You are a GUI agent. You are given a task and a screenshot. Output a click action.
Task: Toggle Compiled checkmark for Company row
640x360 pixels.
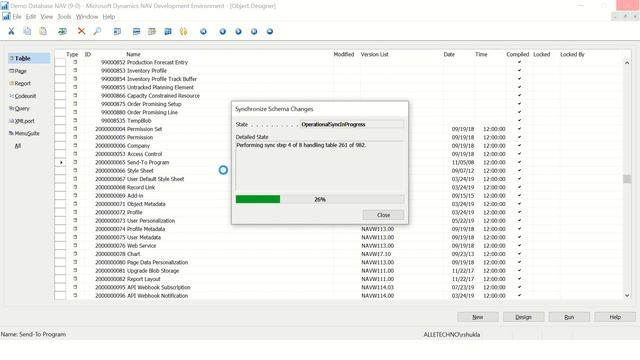[x=519, y=145]
